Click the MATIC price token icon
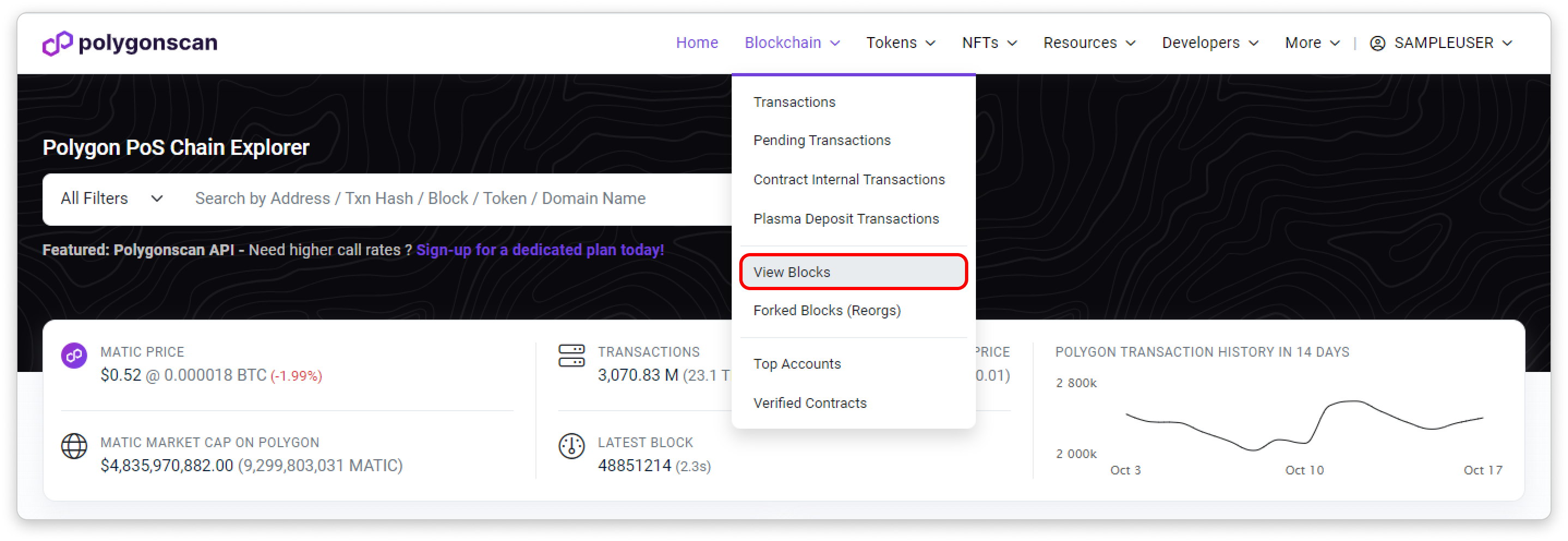Image resolution: width=1568 pixels, height=541 pixels. (74, 356)
